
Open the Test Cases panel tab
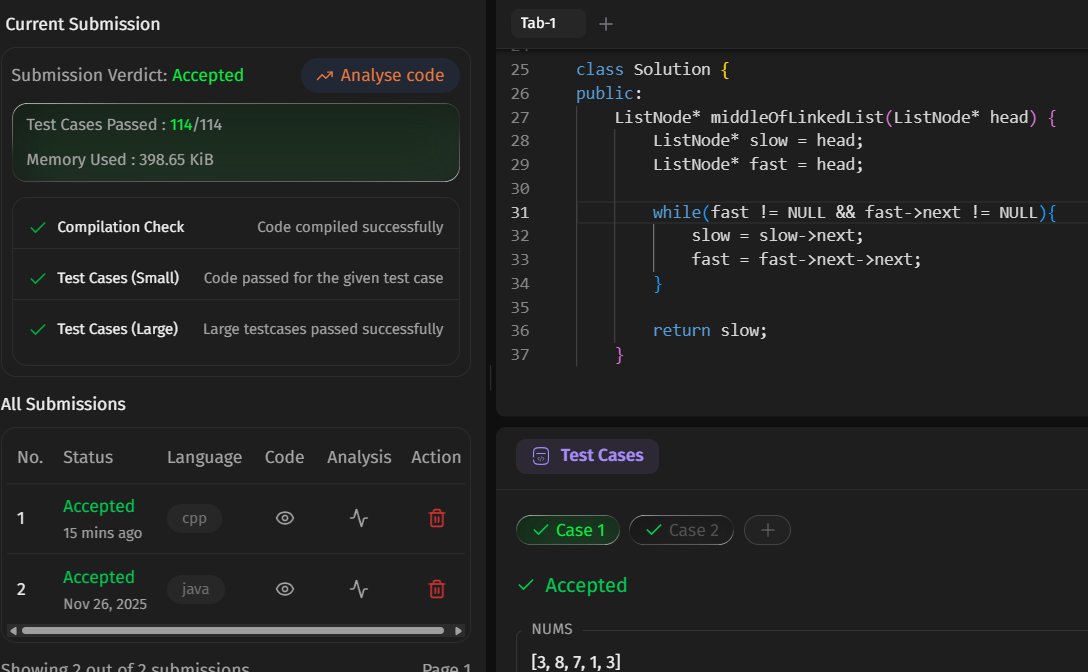(587, 456)
